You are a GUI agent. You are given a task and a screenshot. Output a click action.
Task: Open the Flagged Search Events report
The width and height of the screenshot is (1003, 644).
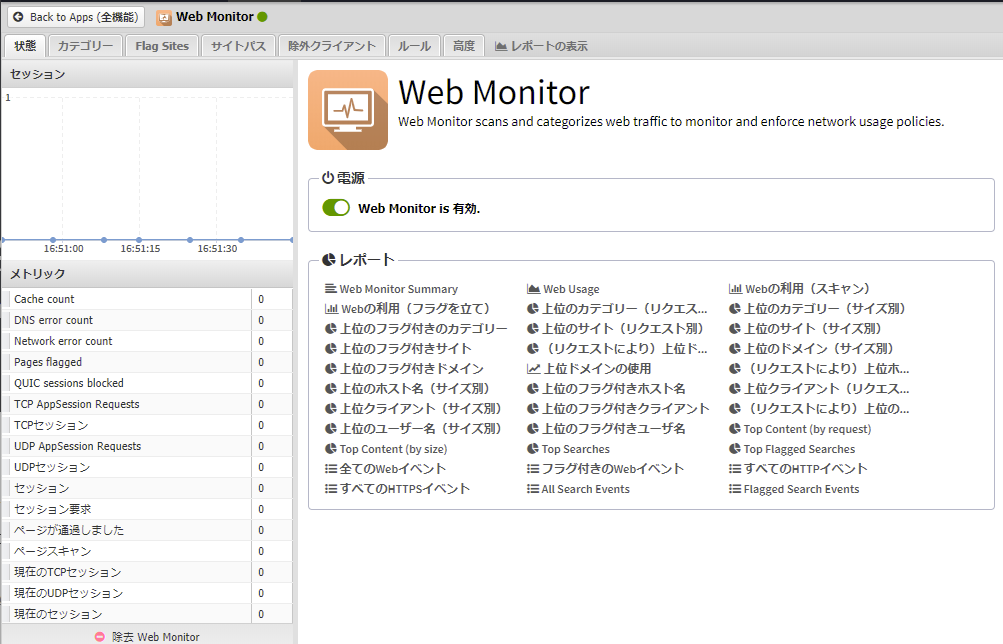click(801, 489)
